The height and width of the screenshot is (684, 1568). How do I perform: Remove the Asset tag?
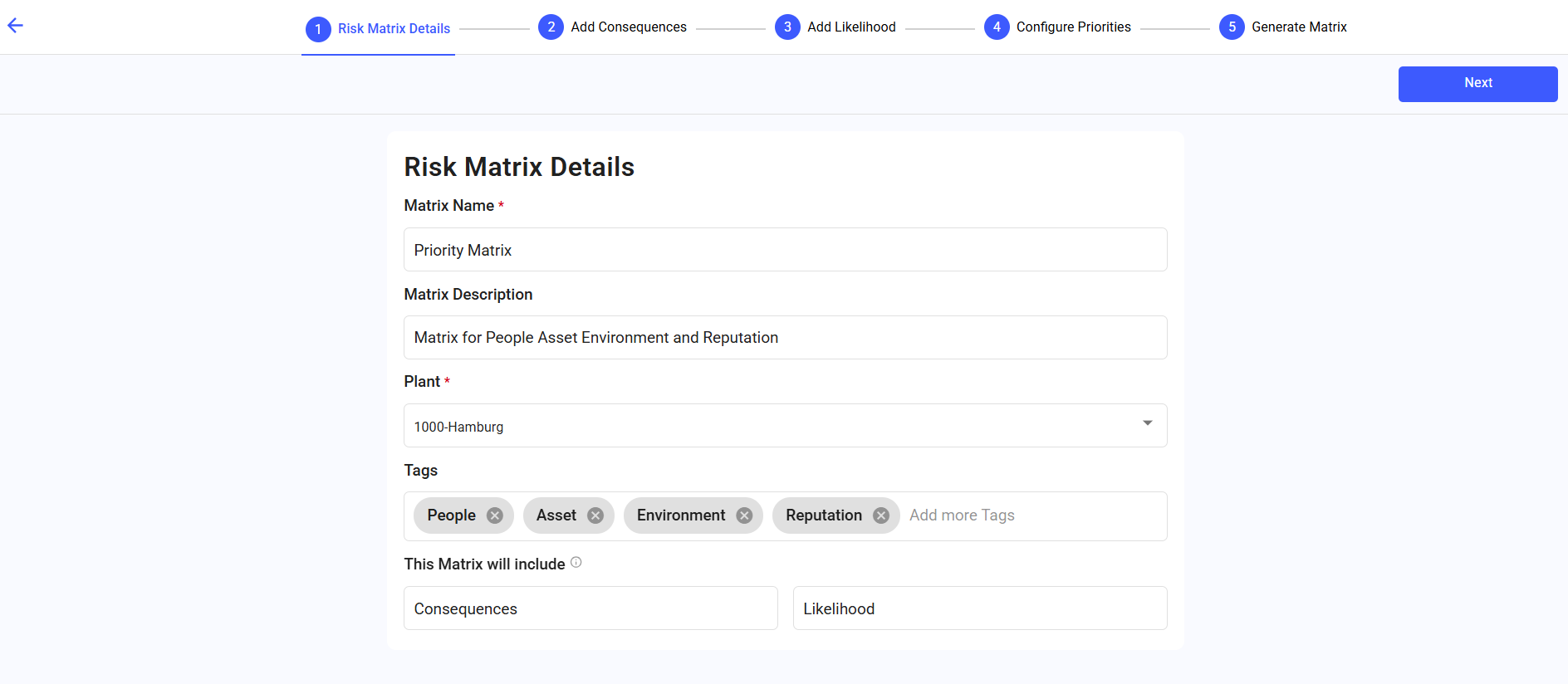click(x=595, y=515)
